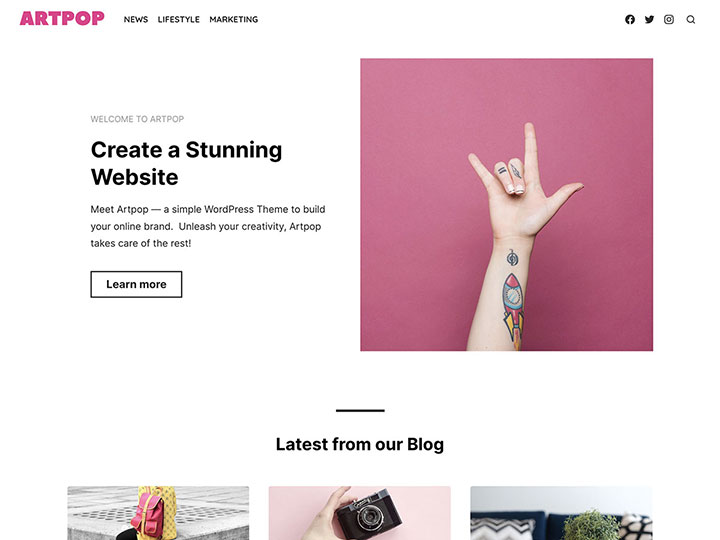This screenshot has width=720, height=540.
Task: Click the Create a Stunning Website heading
Action: click(186, 163)
